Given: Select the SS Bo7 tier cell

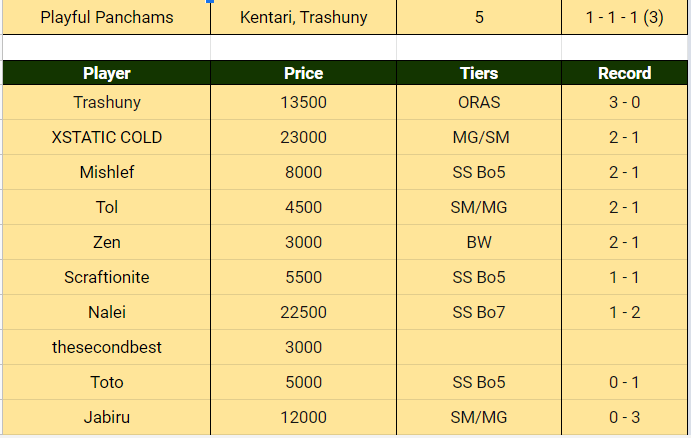Looking at the screenshot, I should pos(479,312).
